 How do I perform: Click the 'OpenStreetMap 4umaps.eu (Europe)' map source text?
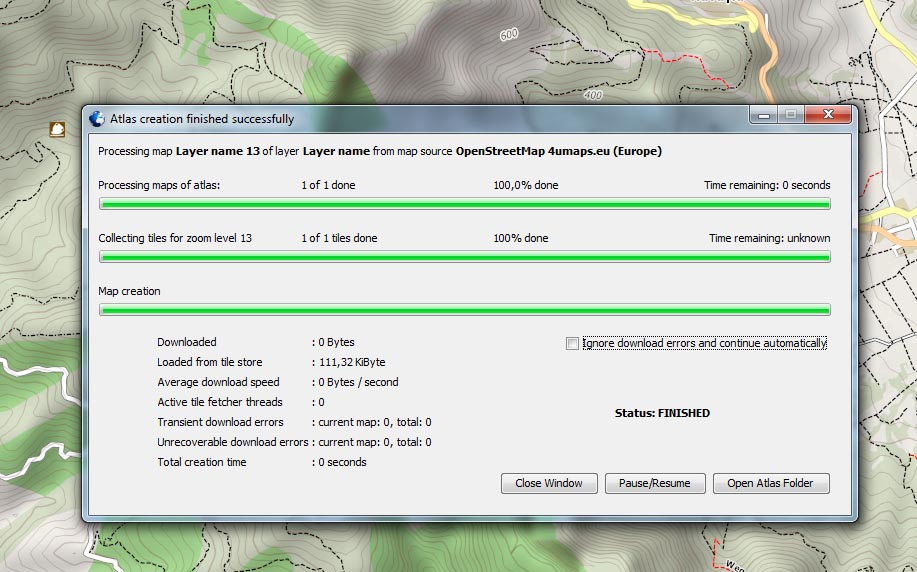coord(558,152)
